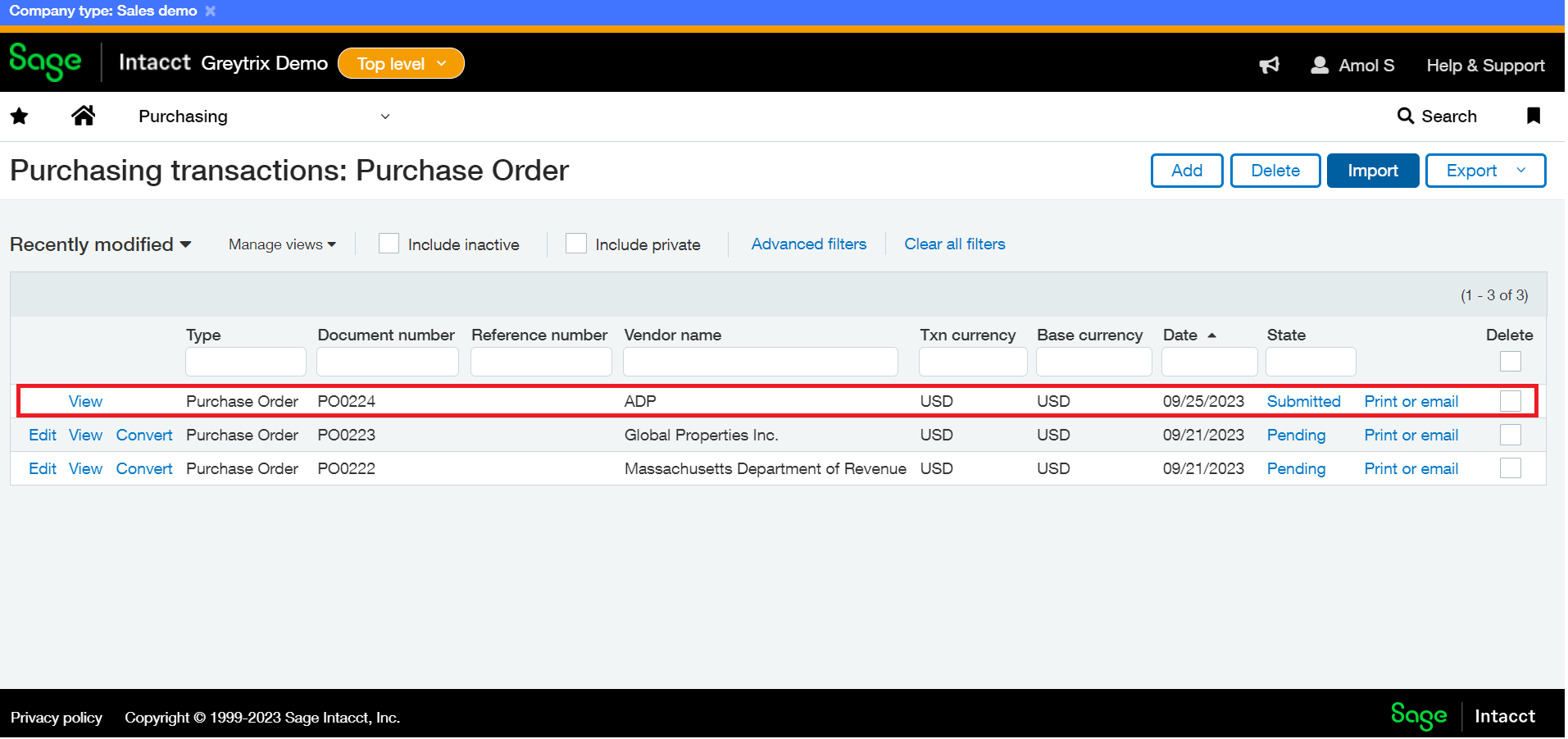Image resolution: width=1568 pixels, height=739 pixels.
Task: Dismiss the Company type Sales demo banner
Action: point(211,11)
